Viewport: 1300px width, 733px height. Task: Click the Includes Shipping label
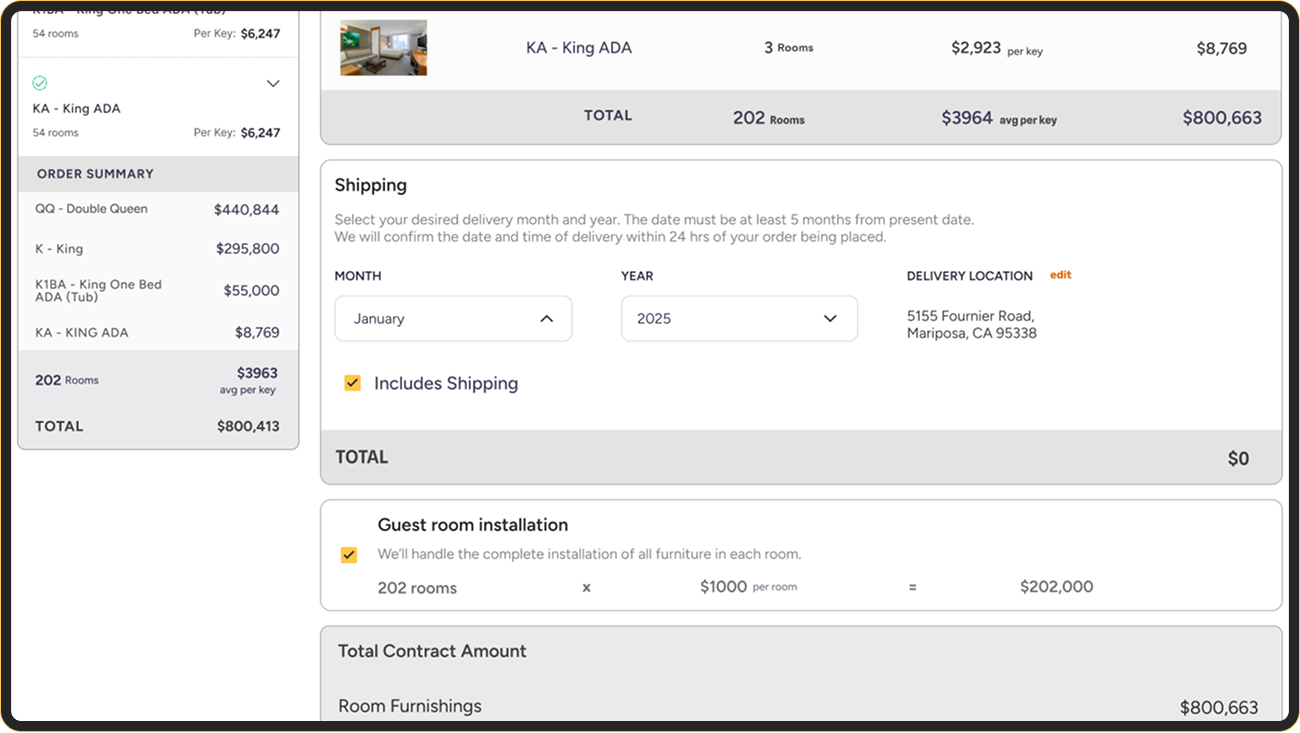(x=446, y=384)
